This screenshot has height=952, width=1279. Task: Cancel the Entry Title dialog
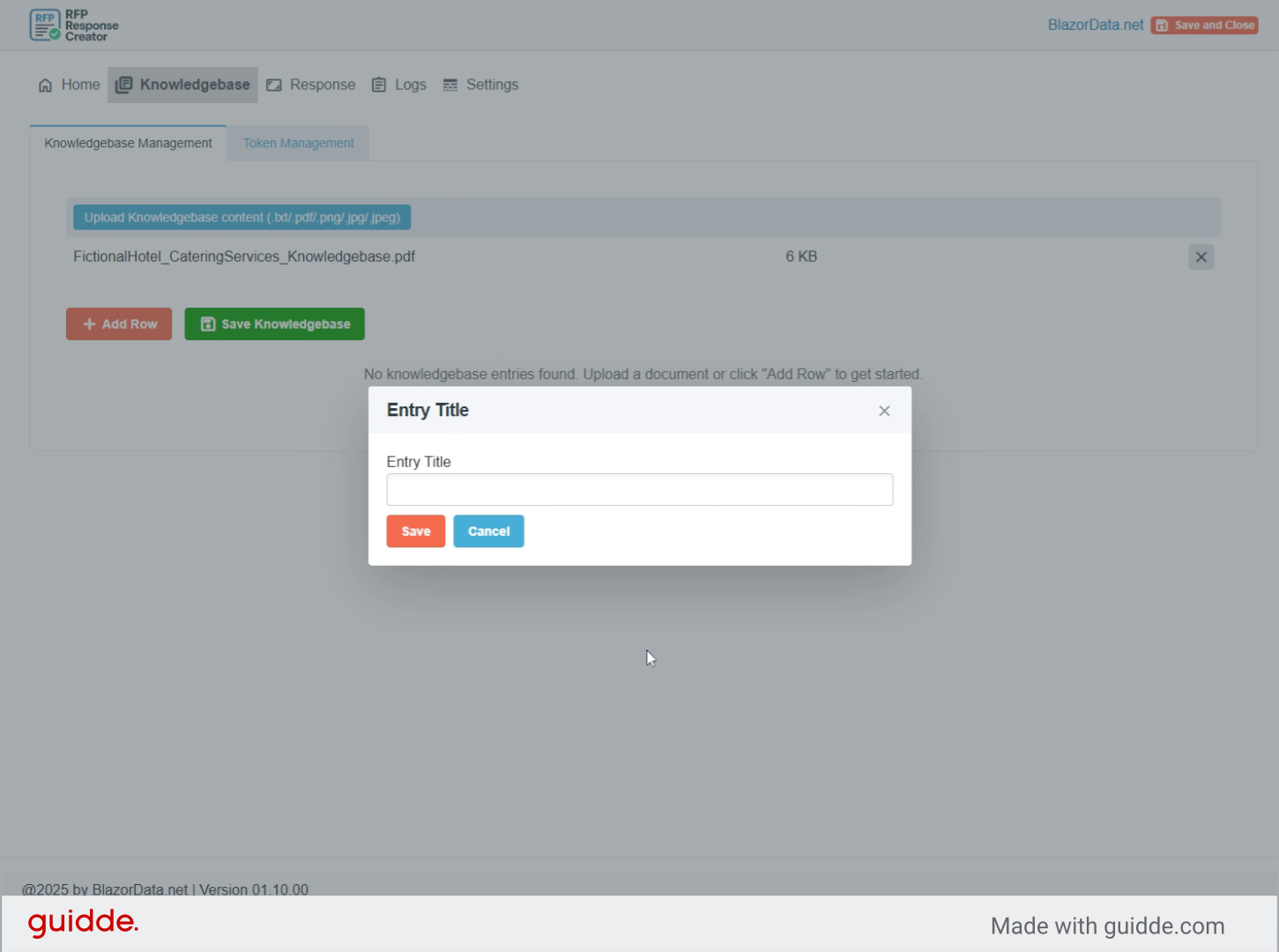point(488,531)
